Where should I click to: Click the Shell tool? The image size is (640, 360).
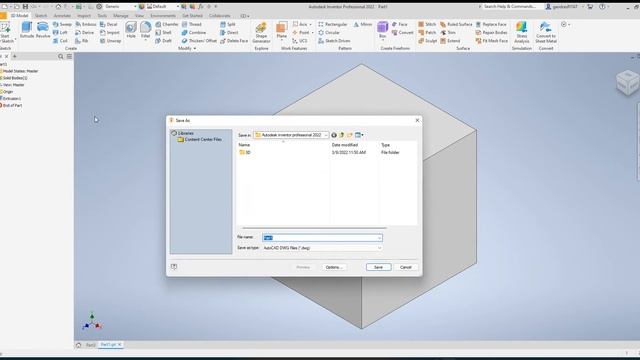coord(163,33)
